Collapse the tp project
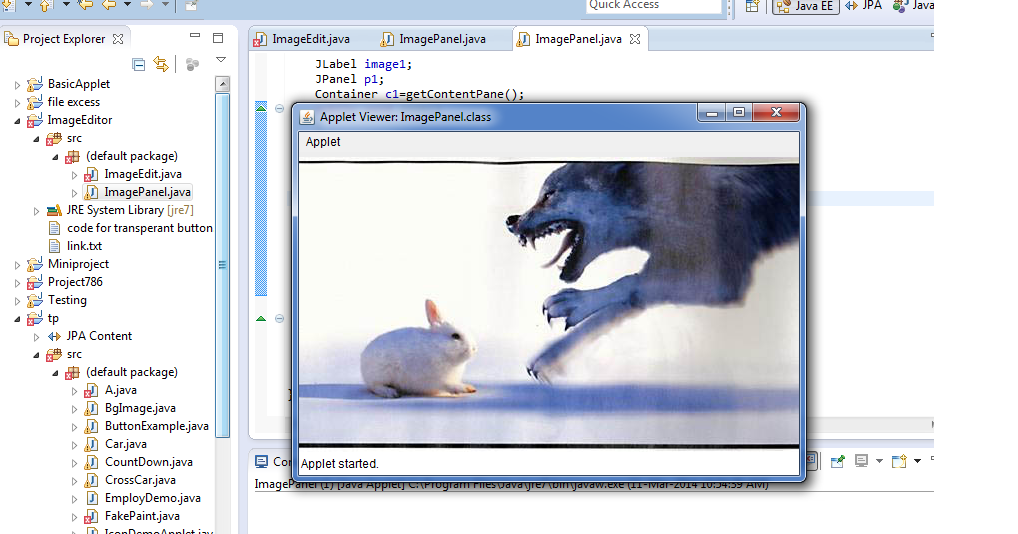 17,319
